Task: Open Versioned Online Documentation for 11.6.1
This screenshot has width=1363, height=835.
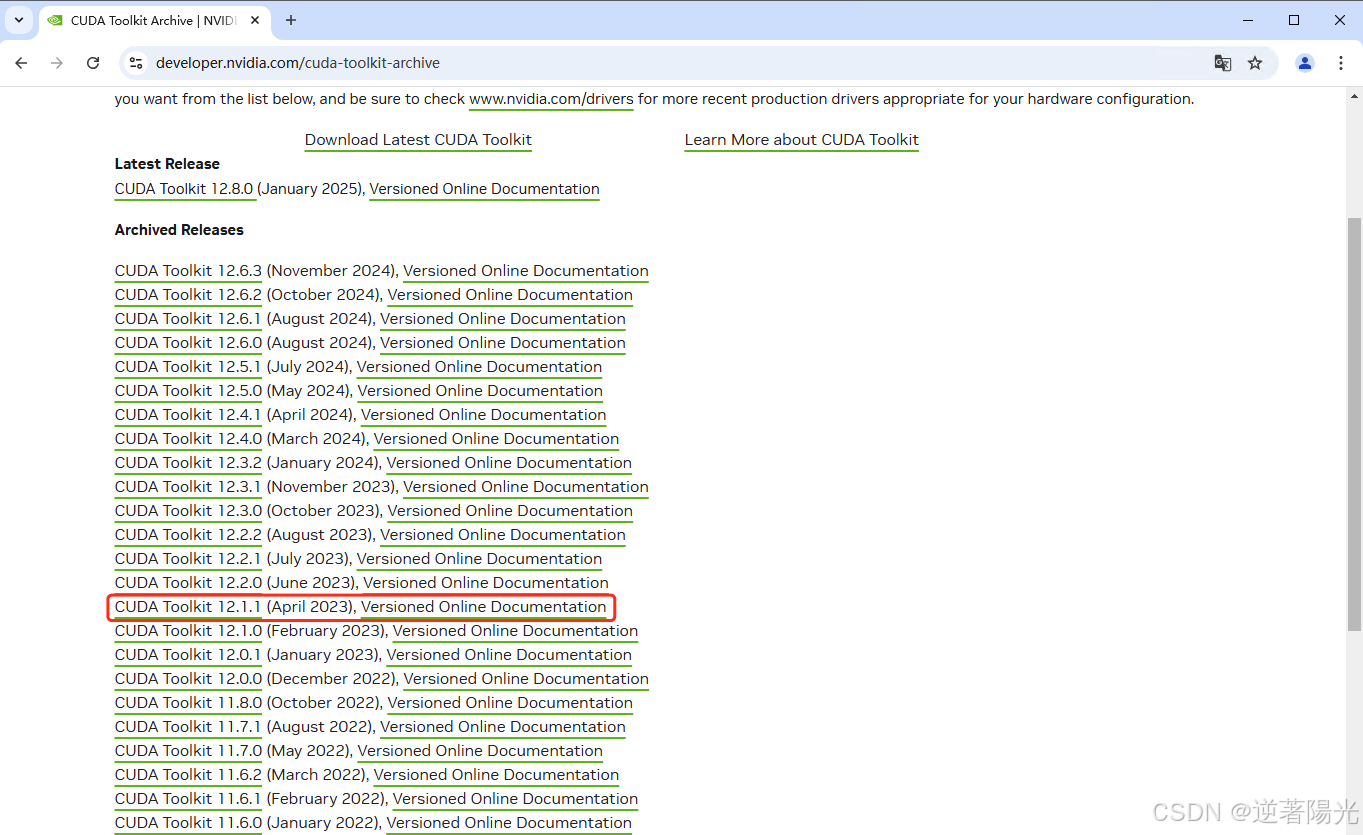Action: pos(515,799)
